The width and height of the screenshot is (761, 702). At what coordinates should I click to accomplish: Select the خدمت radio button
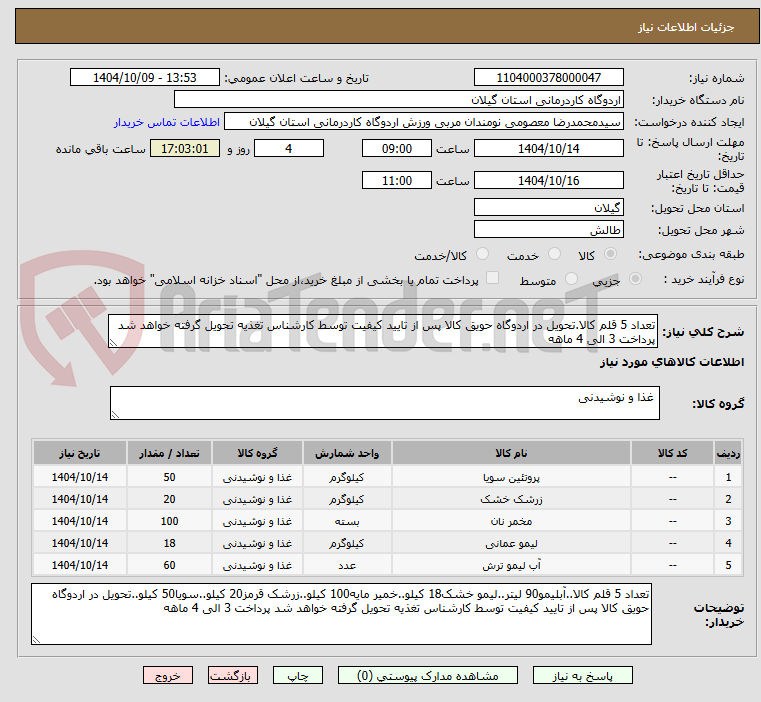(x=554, y=254)
